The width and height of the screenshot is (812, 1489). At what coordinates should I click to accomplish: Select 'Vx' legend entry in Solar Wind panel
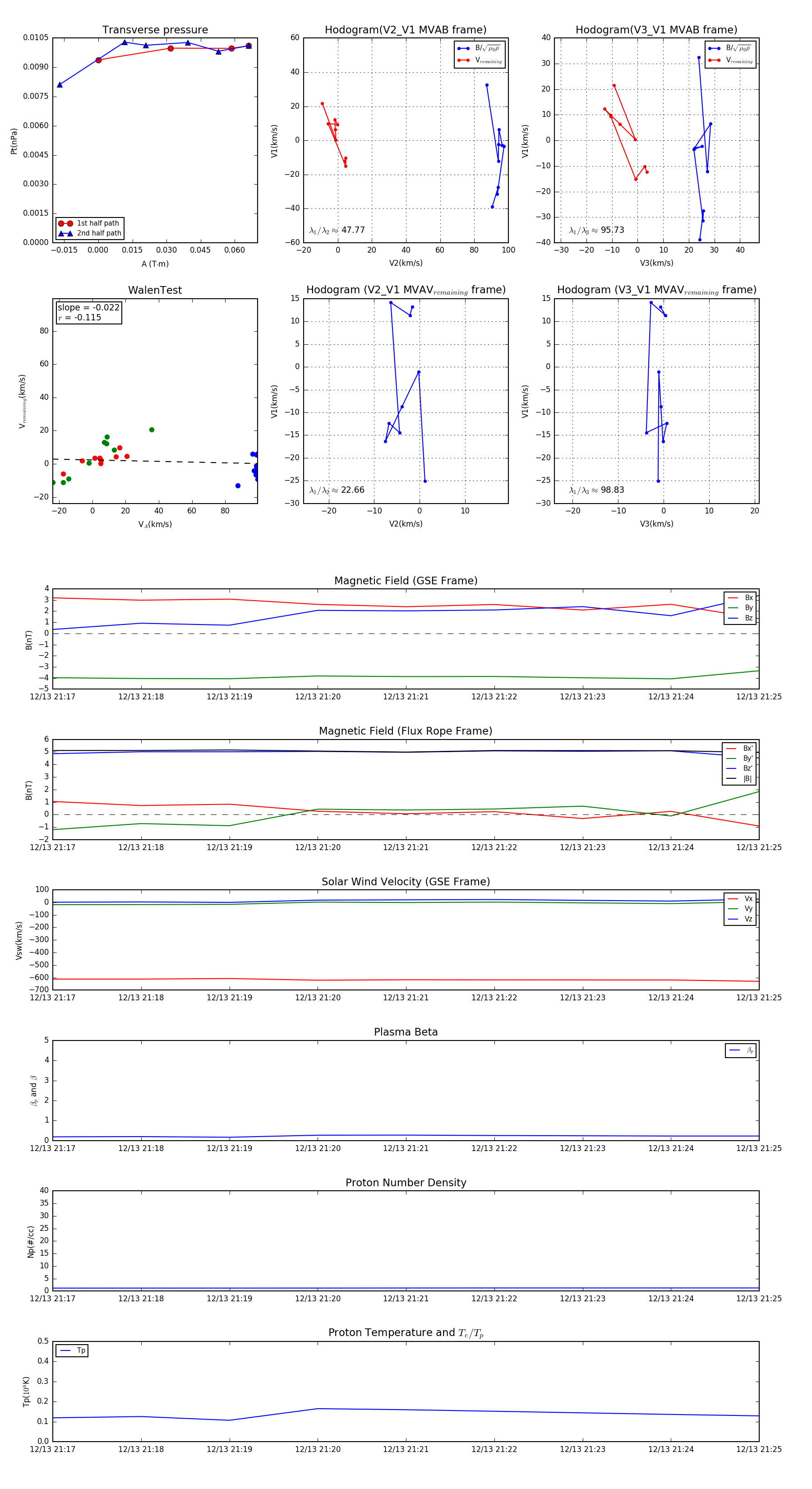740,899
